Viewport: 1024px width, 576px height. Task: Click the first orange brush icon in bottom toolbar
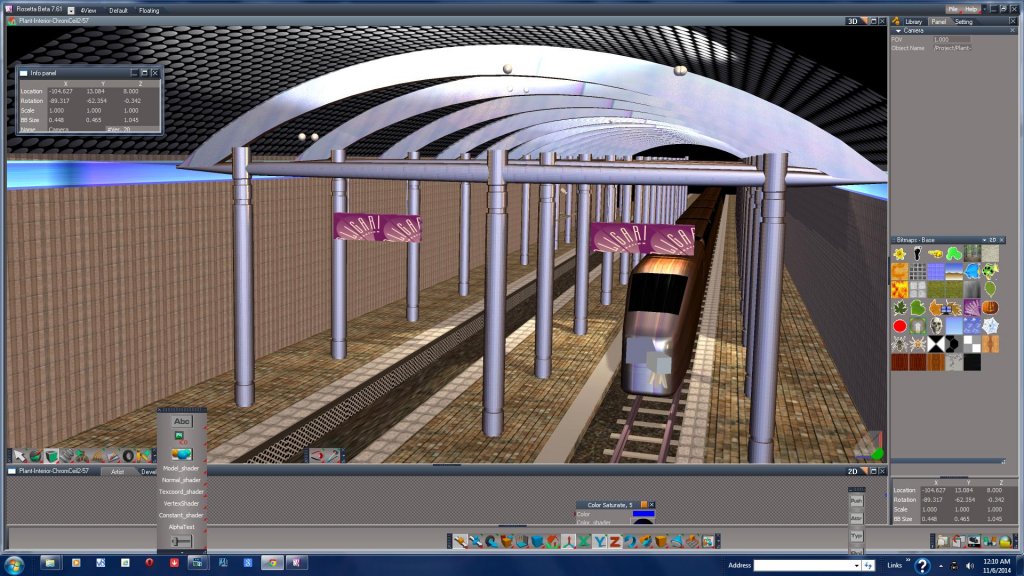(x=461, y=541)
